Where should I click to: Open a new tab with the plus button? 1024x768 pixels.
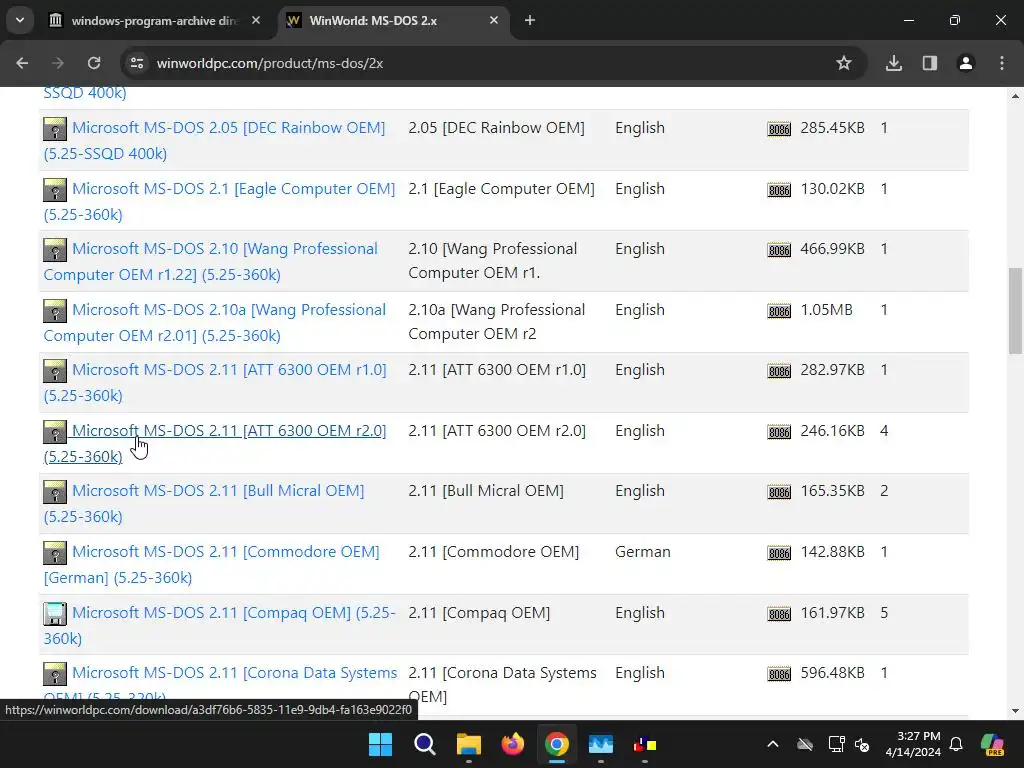530,20
